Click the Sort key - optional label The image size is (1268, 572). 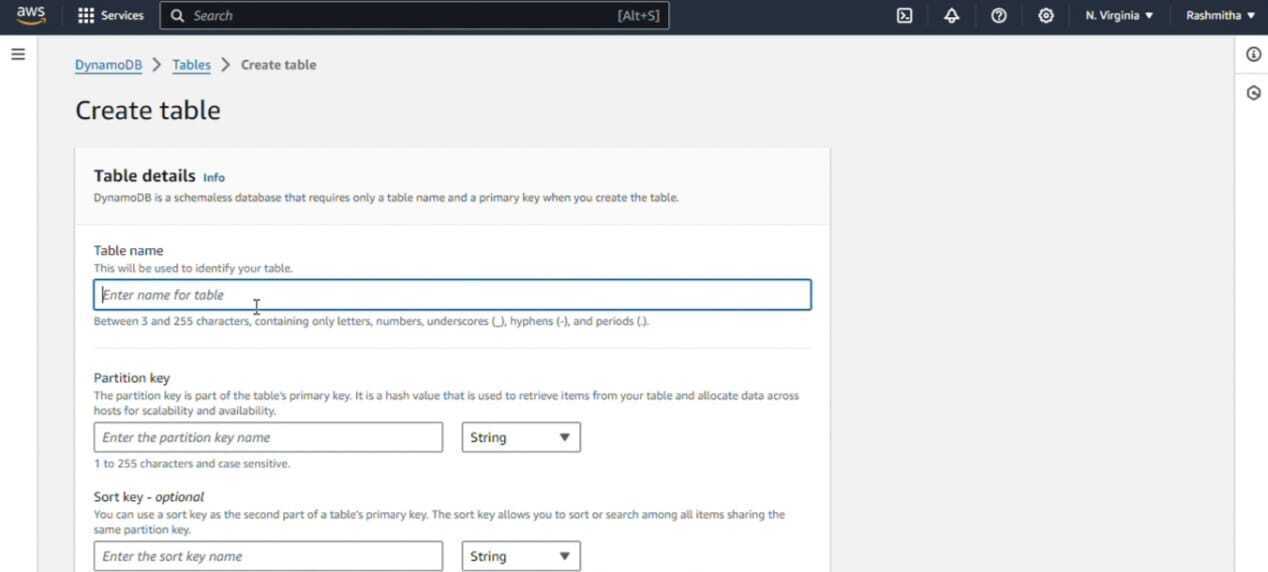[x=149, y=497]
